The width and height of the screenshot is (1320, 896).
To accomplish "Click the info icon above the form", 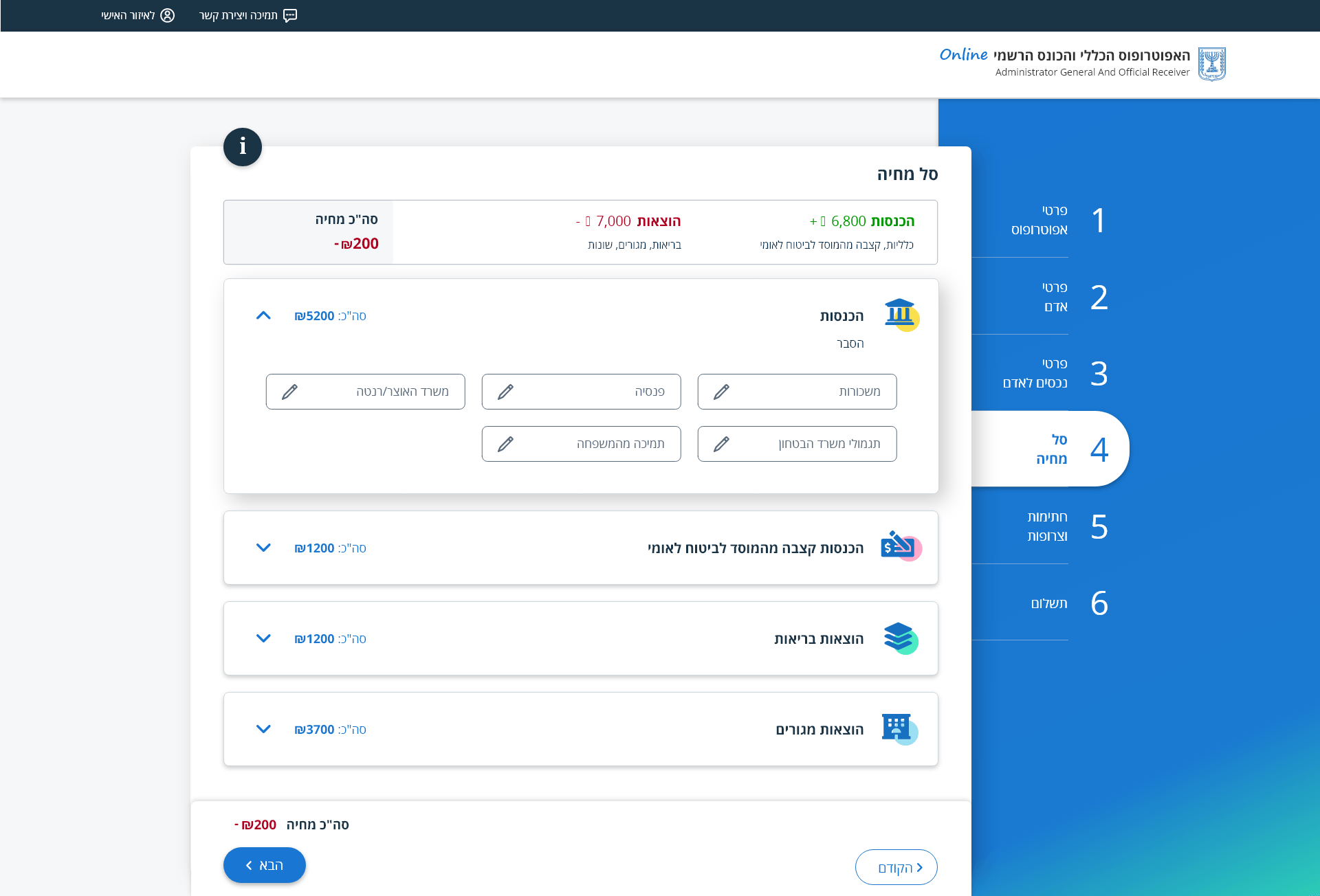I will 242,146.
